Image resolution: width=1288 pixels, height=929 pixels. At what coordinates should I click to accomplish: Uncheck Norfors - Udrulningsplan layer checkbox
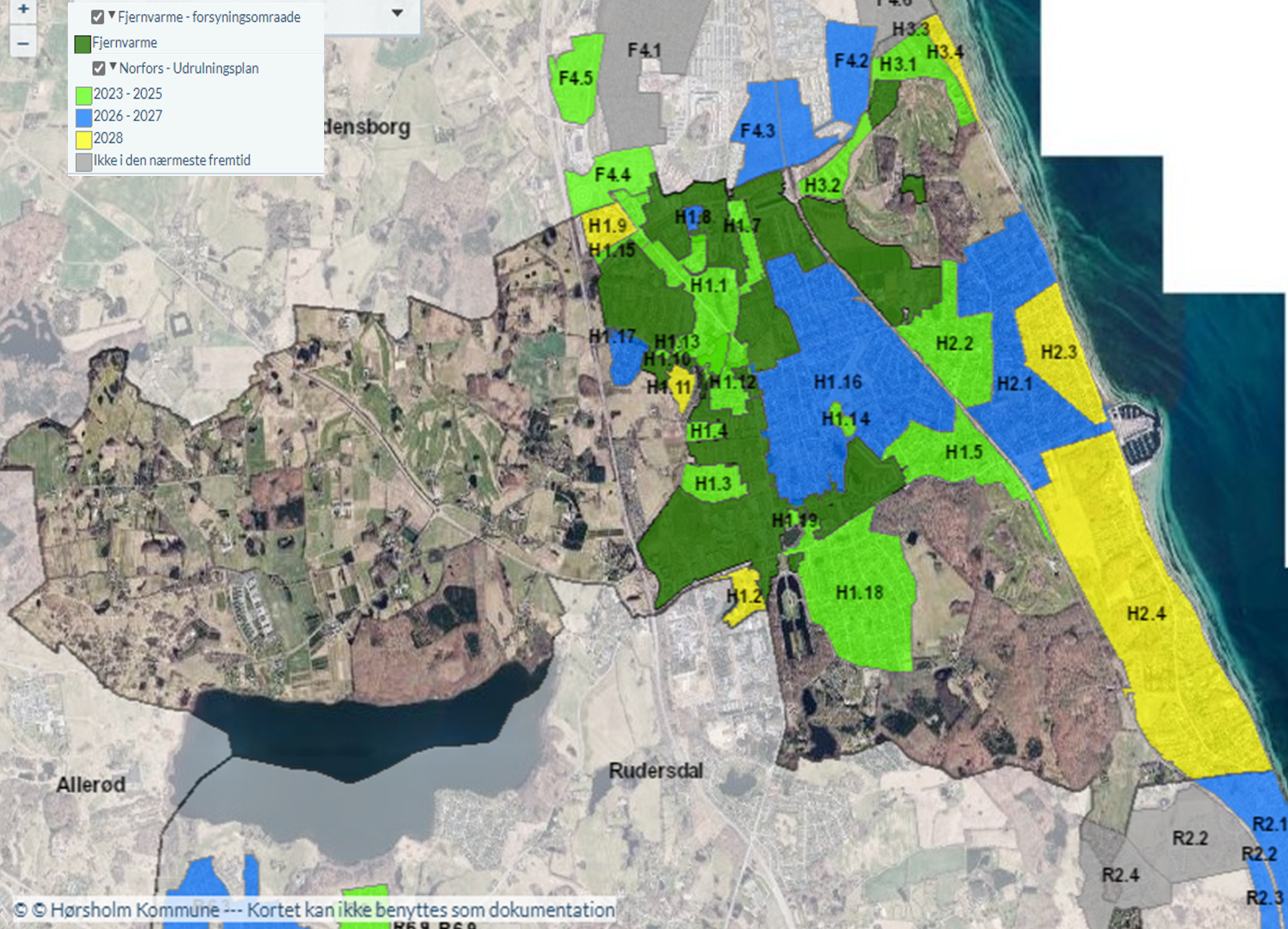point(99,68)
